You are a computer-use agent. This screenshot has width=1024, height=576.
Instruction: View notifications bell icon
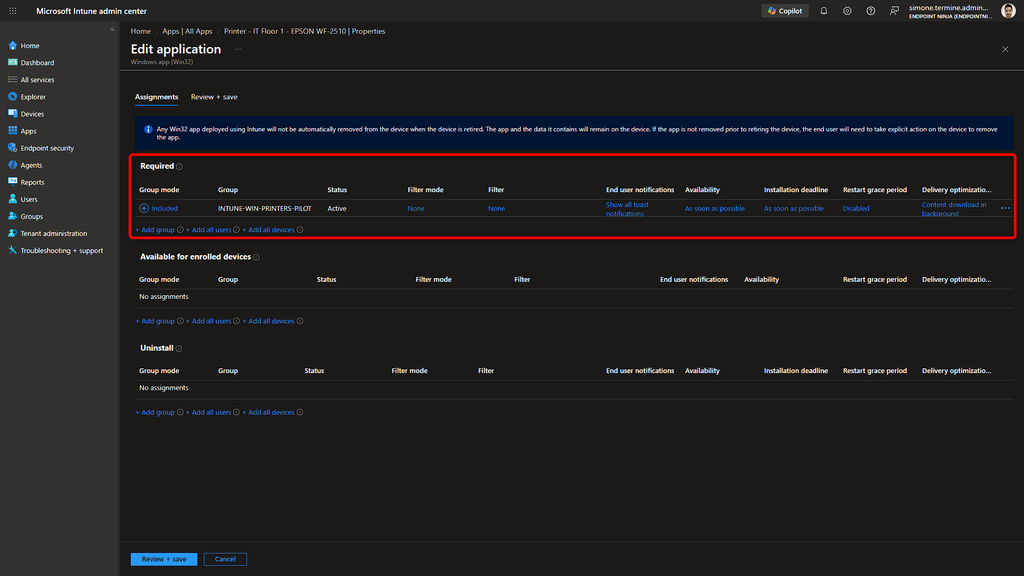click(x=824, y=11)
